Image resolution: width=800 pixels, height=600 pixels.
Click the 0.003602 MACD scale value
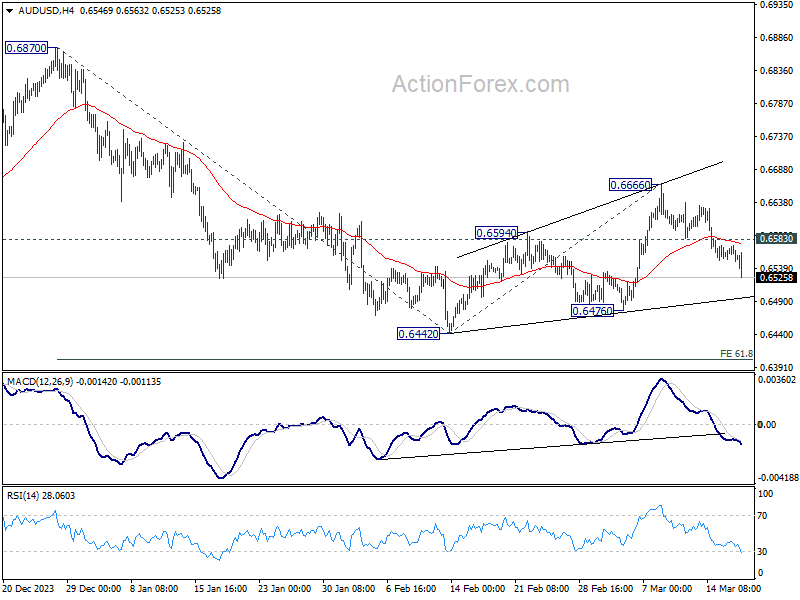[x=777, y=380]
